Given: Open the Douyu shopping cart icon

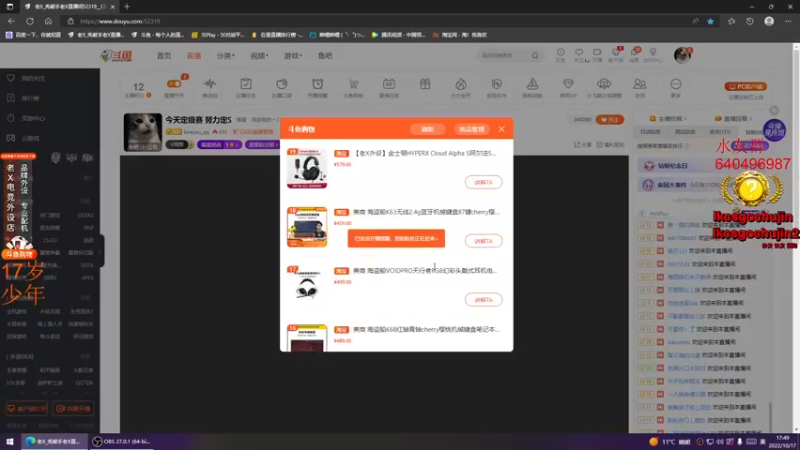Looking at the screenshot, I should pyautogui.click(x=353, y=84).
